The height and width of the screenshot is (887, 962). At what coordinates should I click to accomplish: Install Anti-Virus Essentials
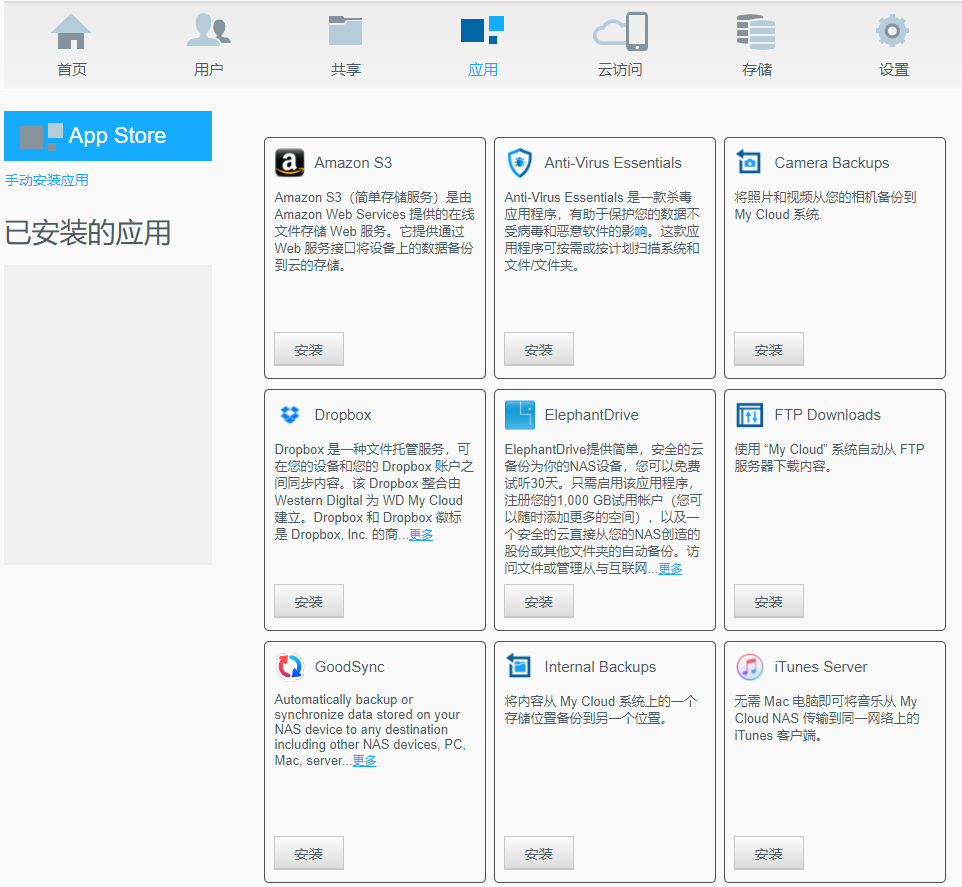point(539,349)
